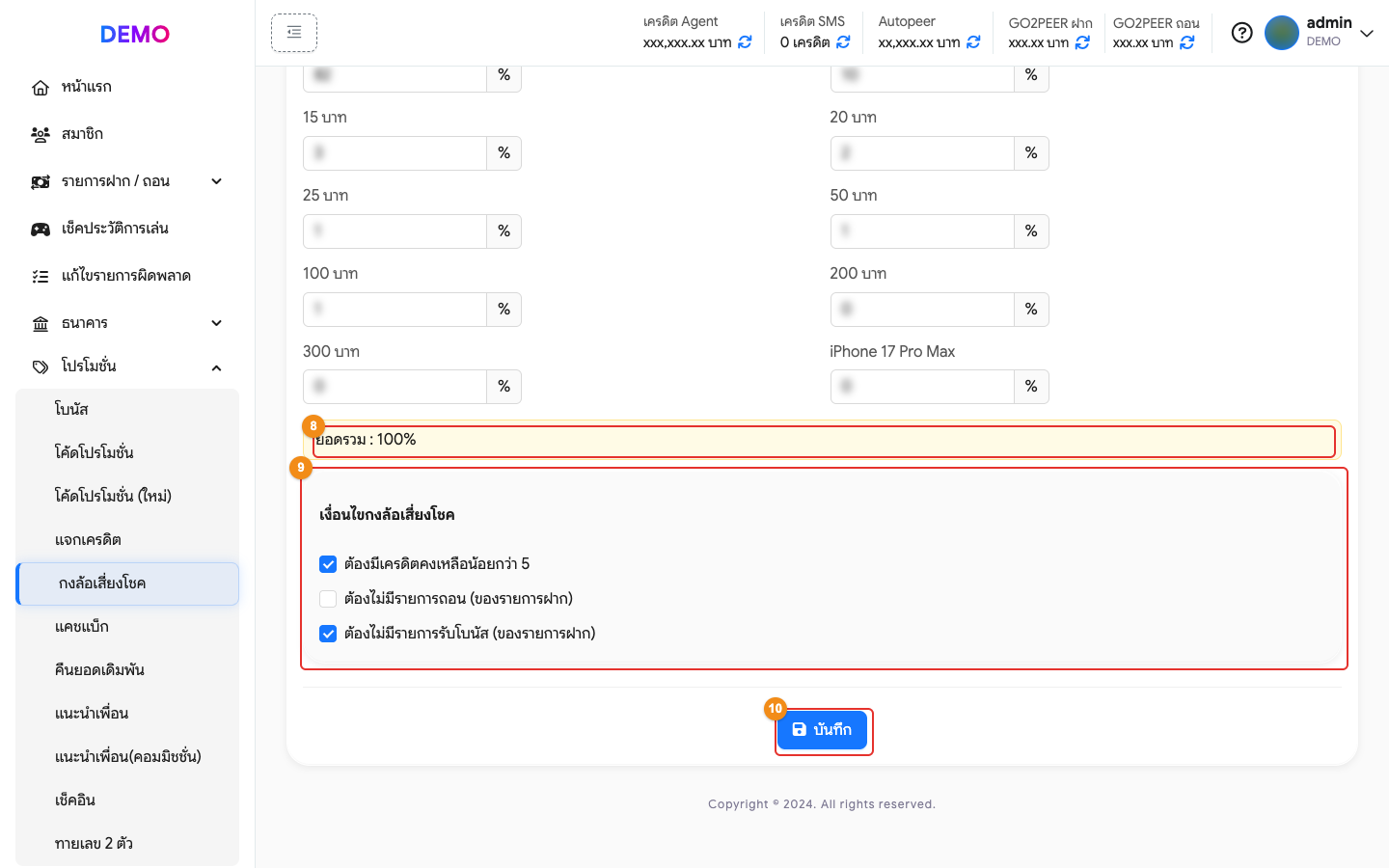
Task: Expand the รายการฝาก / ถอน chevron
Action: click(x=217, y=181)
